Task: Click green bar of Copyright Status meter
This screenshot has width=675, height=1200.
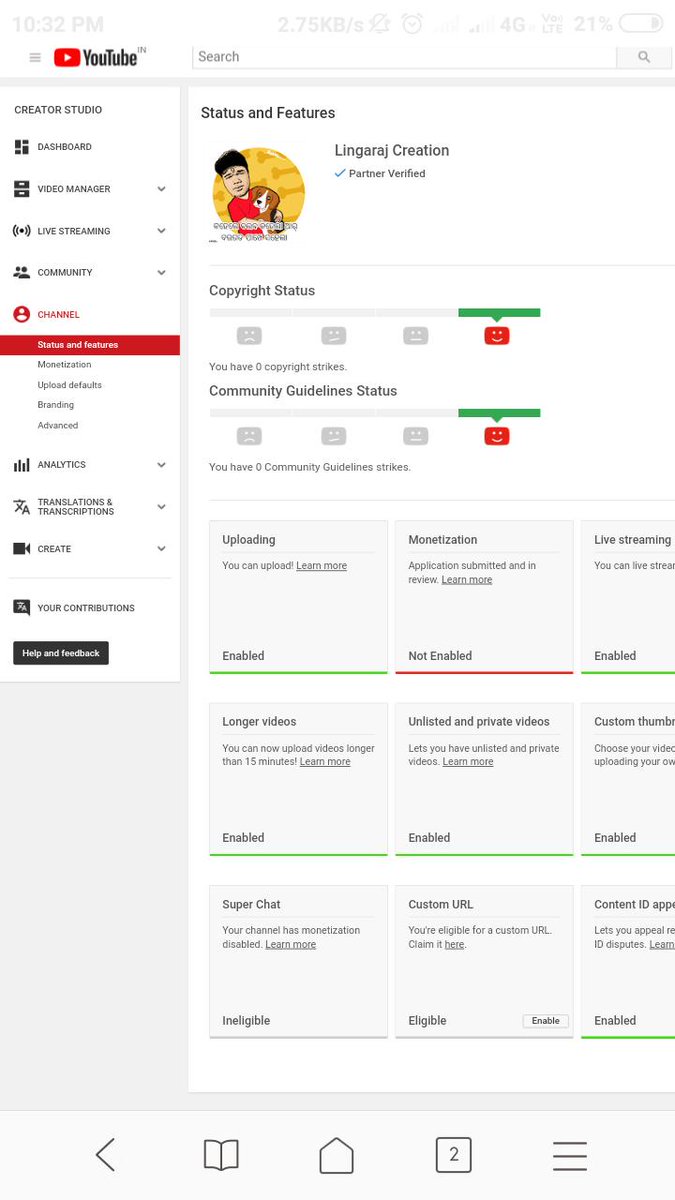Action: click(499, 313)
